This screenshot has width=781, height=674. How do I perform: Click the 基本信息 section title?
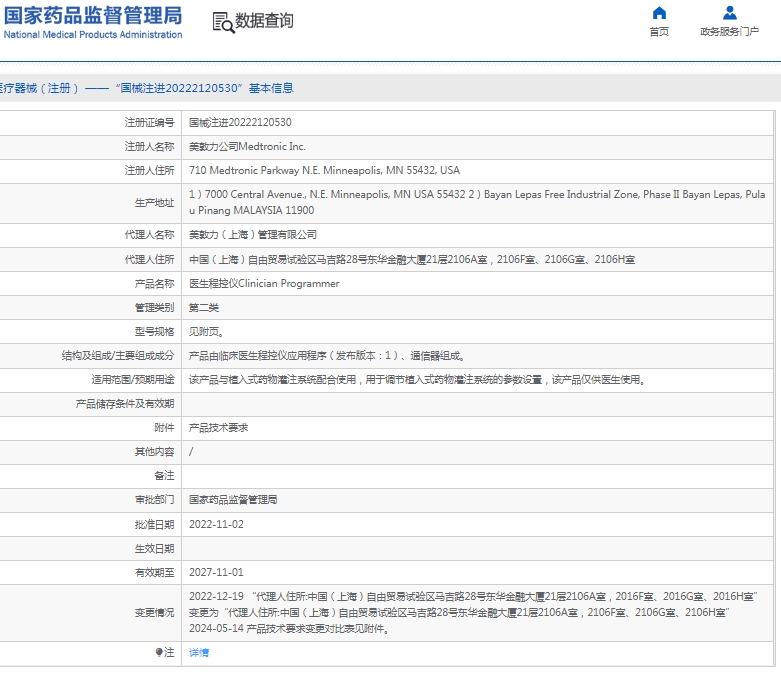point(271,88)
